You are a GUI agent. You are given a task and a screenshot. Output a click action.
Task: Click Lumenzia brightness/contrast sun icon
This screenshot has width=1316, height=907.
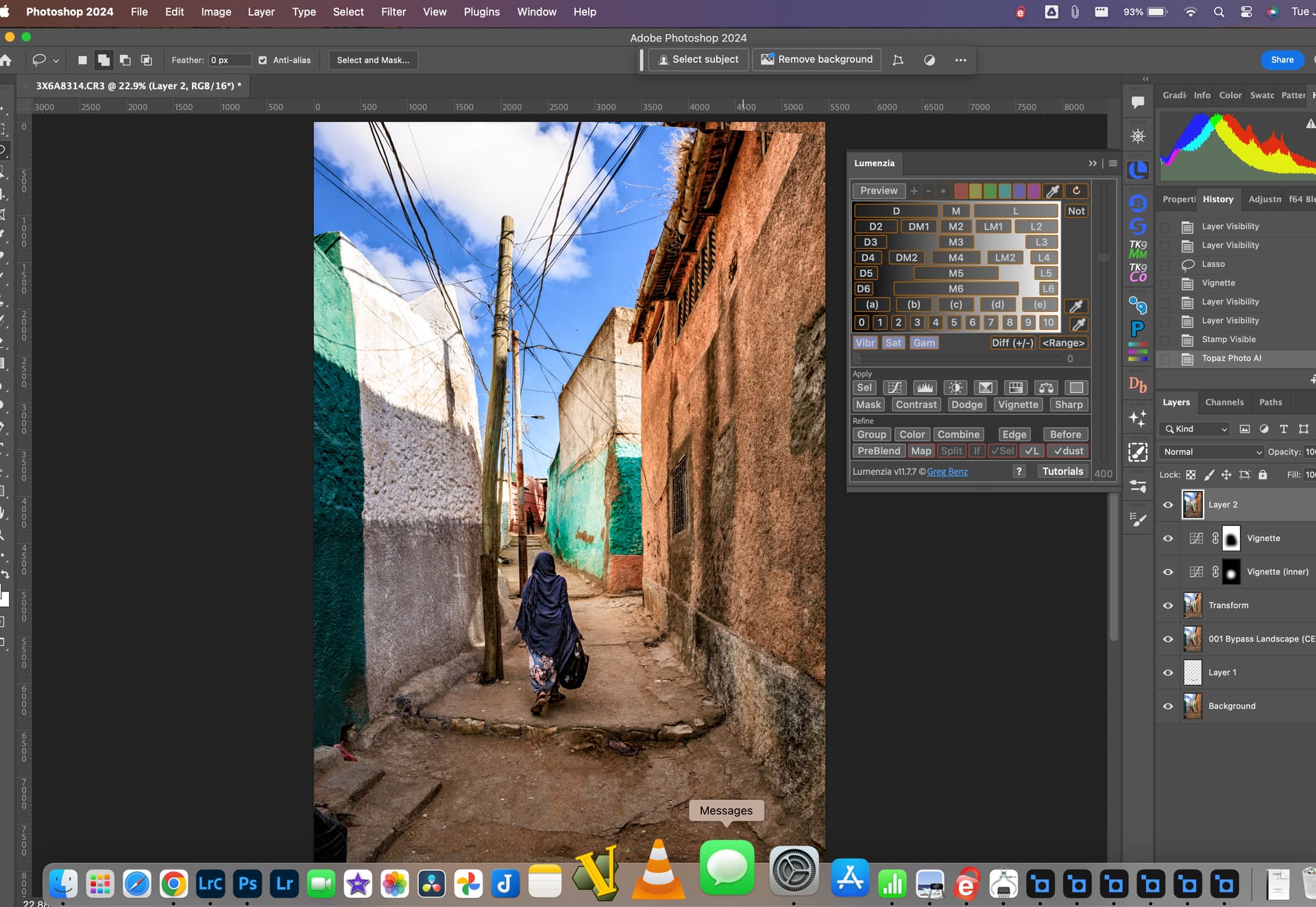pos(955,387)
